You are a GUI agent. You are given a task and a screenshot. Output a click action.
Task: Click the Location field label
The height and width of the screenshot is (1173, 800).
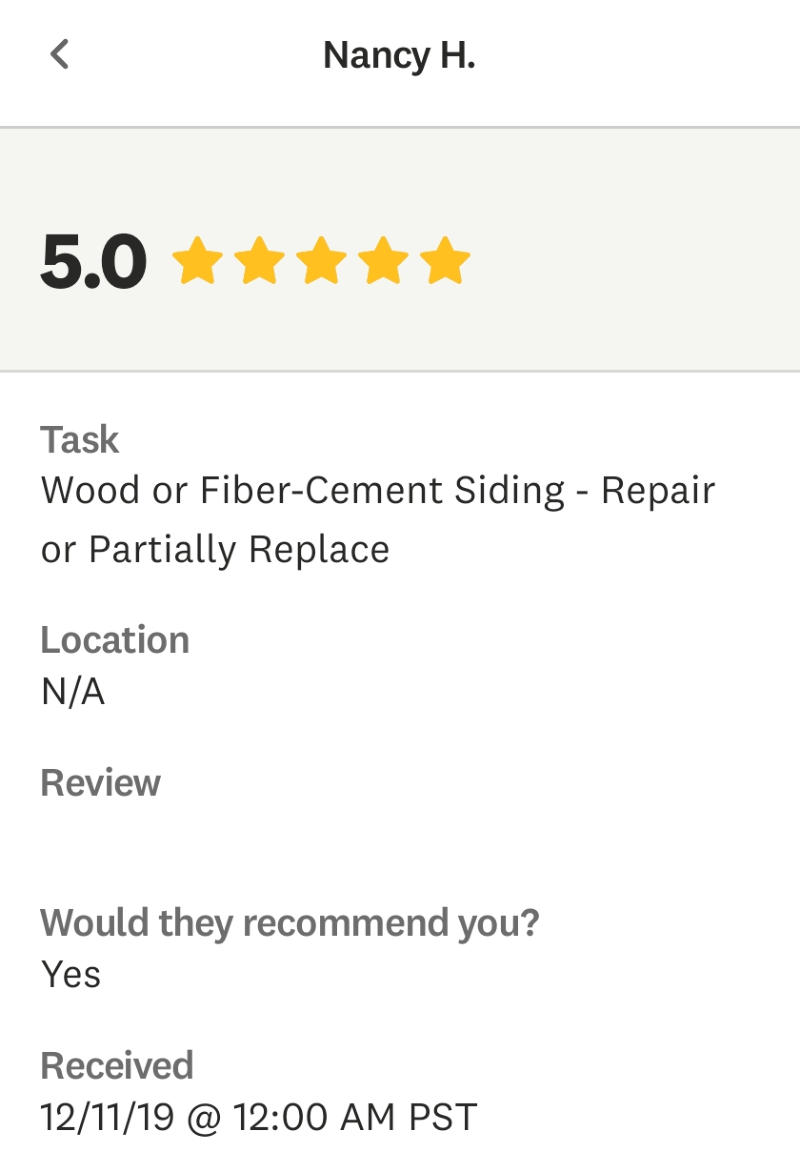(114, 640)
